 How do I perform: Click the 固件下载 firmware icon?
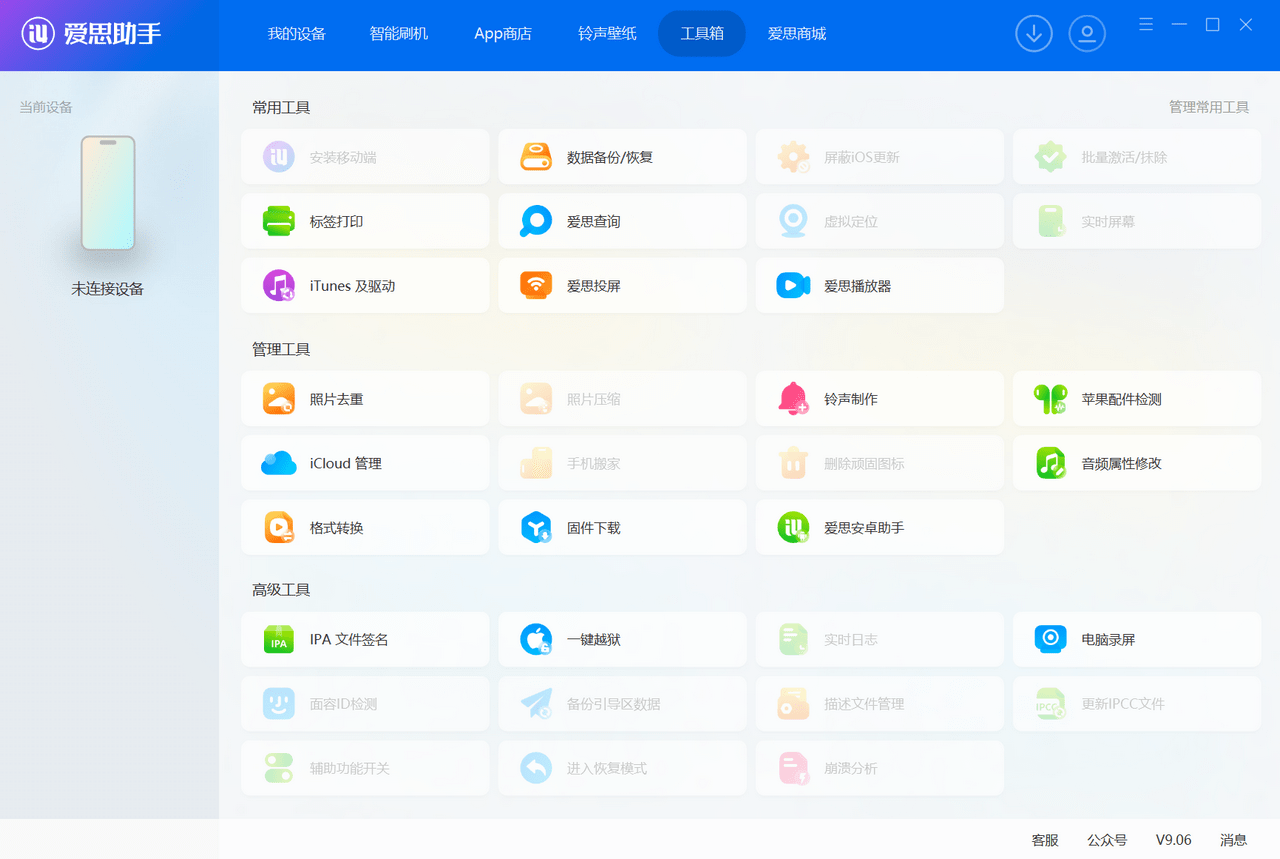point(536,528)
